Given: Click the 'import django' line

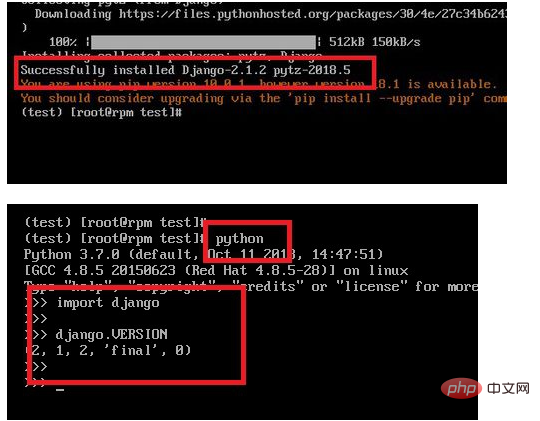Looking at the screenshot, I should 108,302.
